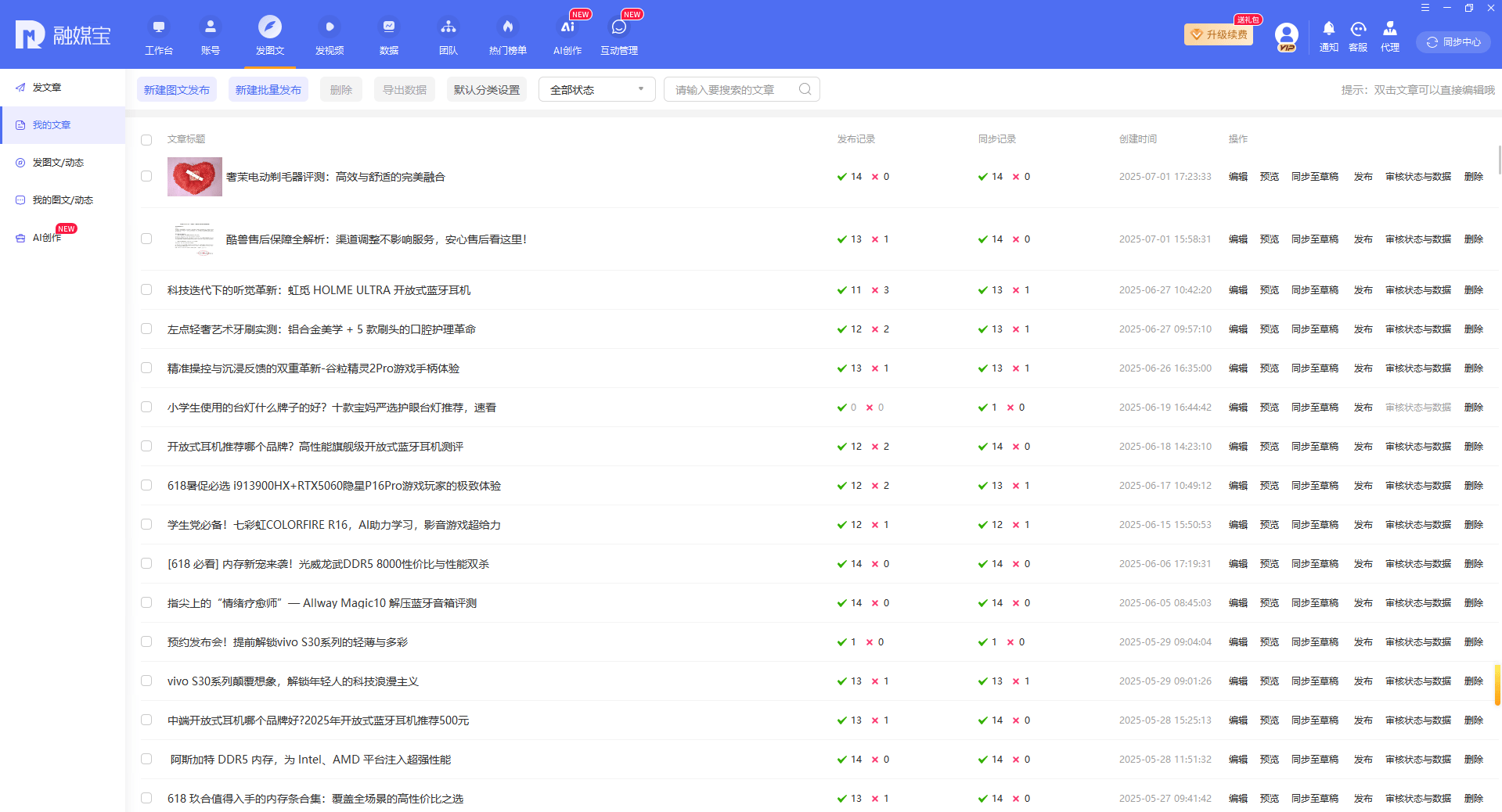Click 预览 for the 酷兽售后保障 article

pyautogui.click(x=1270, y=239)
